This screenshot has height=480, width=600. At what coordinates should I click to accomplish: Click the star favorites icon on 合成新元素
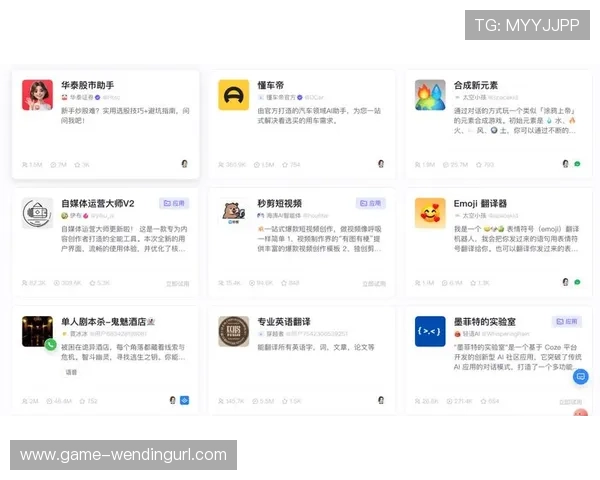tap(478, 165)
